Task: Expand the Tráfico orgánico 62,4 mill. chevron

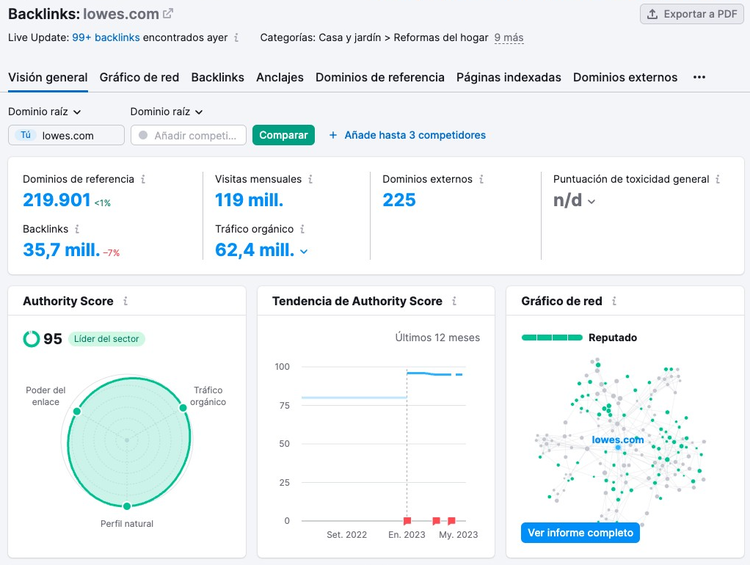Action: click(304, 251)
